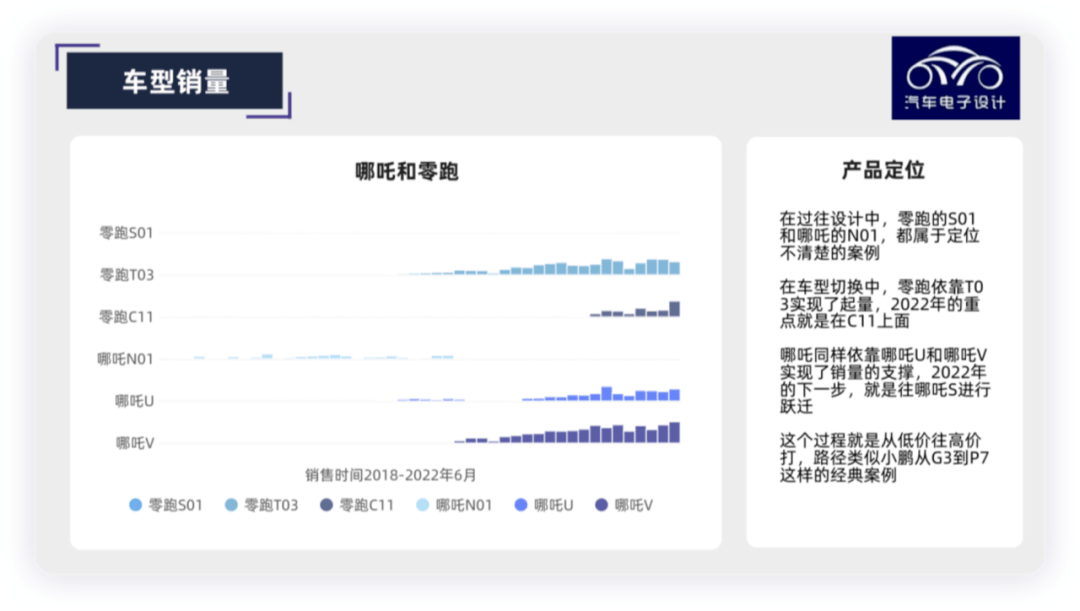The height and width of the screenshot is (611, 1080).
Task: Click the last bar of 零跑C11 series
Action: (x=675, y=309)
